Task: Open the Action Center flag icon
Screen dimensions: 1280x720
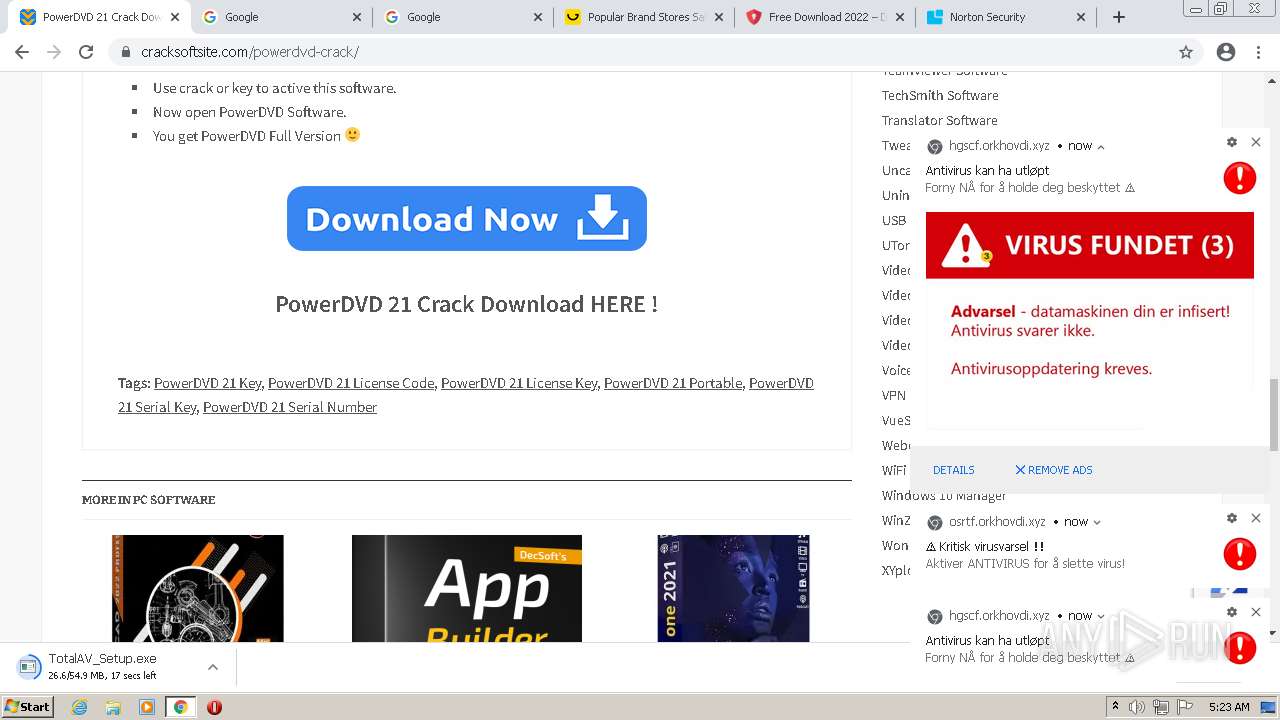Action: point(1183,707)
